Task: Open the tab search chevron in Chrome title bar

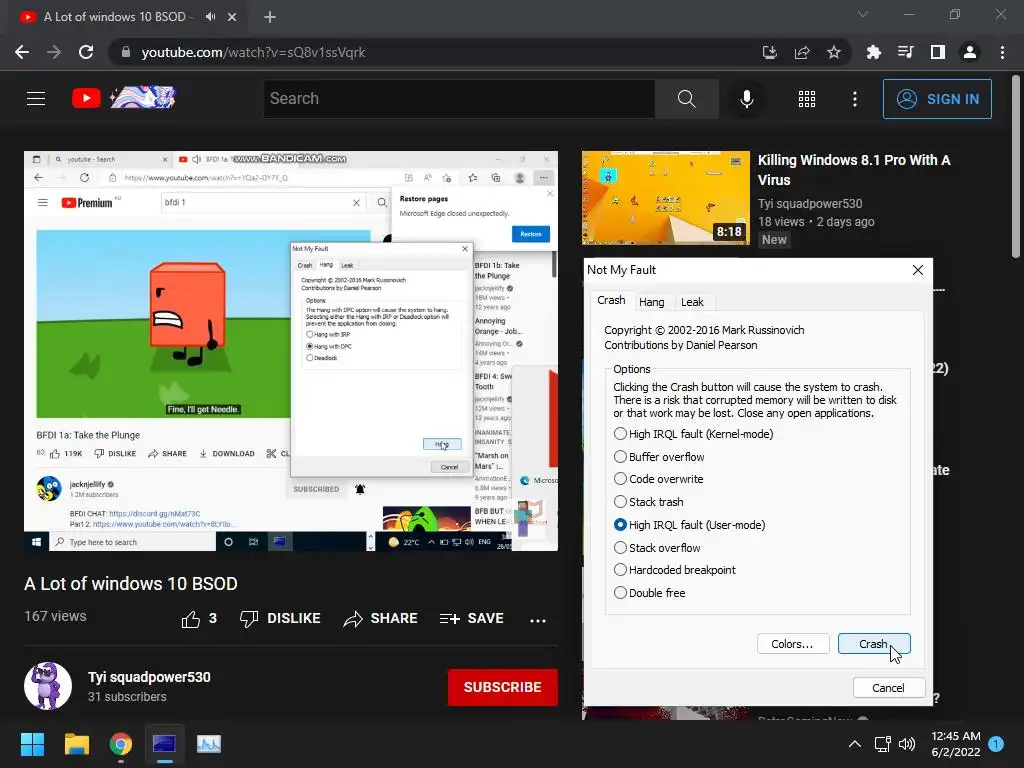Action: (x=863, y=14)
